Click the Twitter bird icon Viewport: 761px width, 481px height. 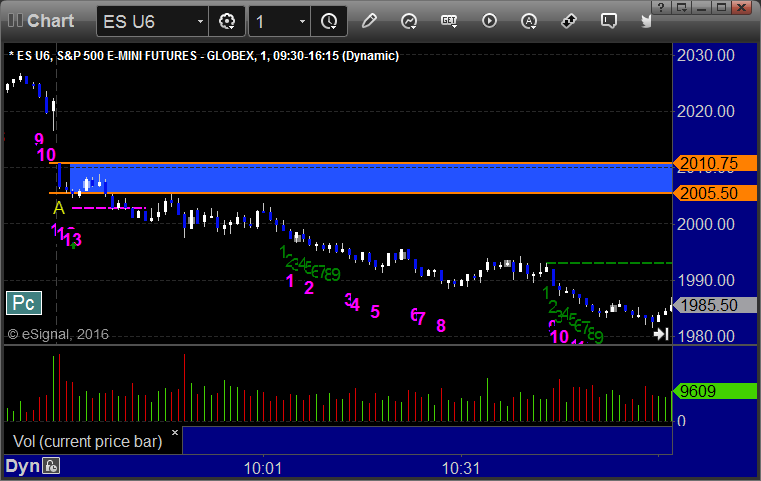(x=646, y=21)
